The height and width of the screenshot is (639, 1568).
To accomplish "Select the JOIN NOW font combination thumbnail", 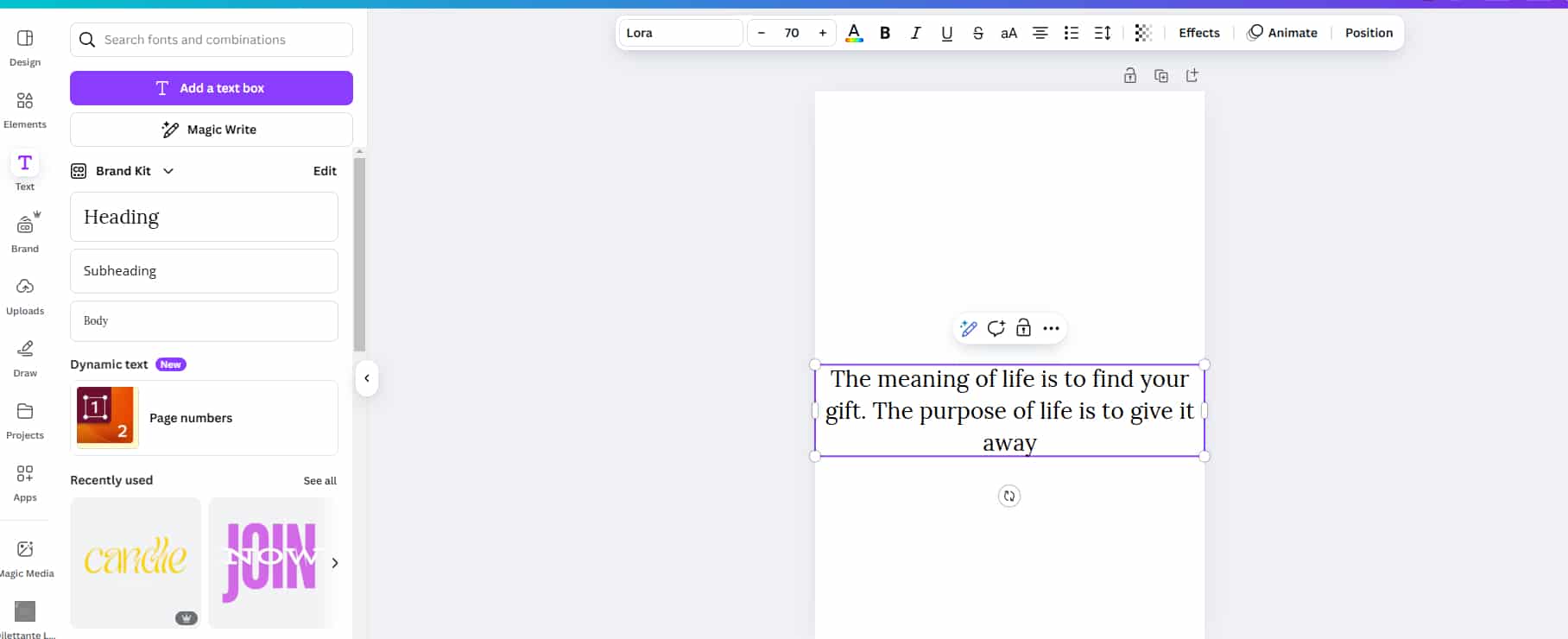I will 270,562.
